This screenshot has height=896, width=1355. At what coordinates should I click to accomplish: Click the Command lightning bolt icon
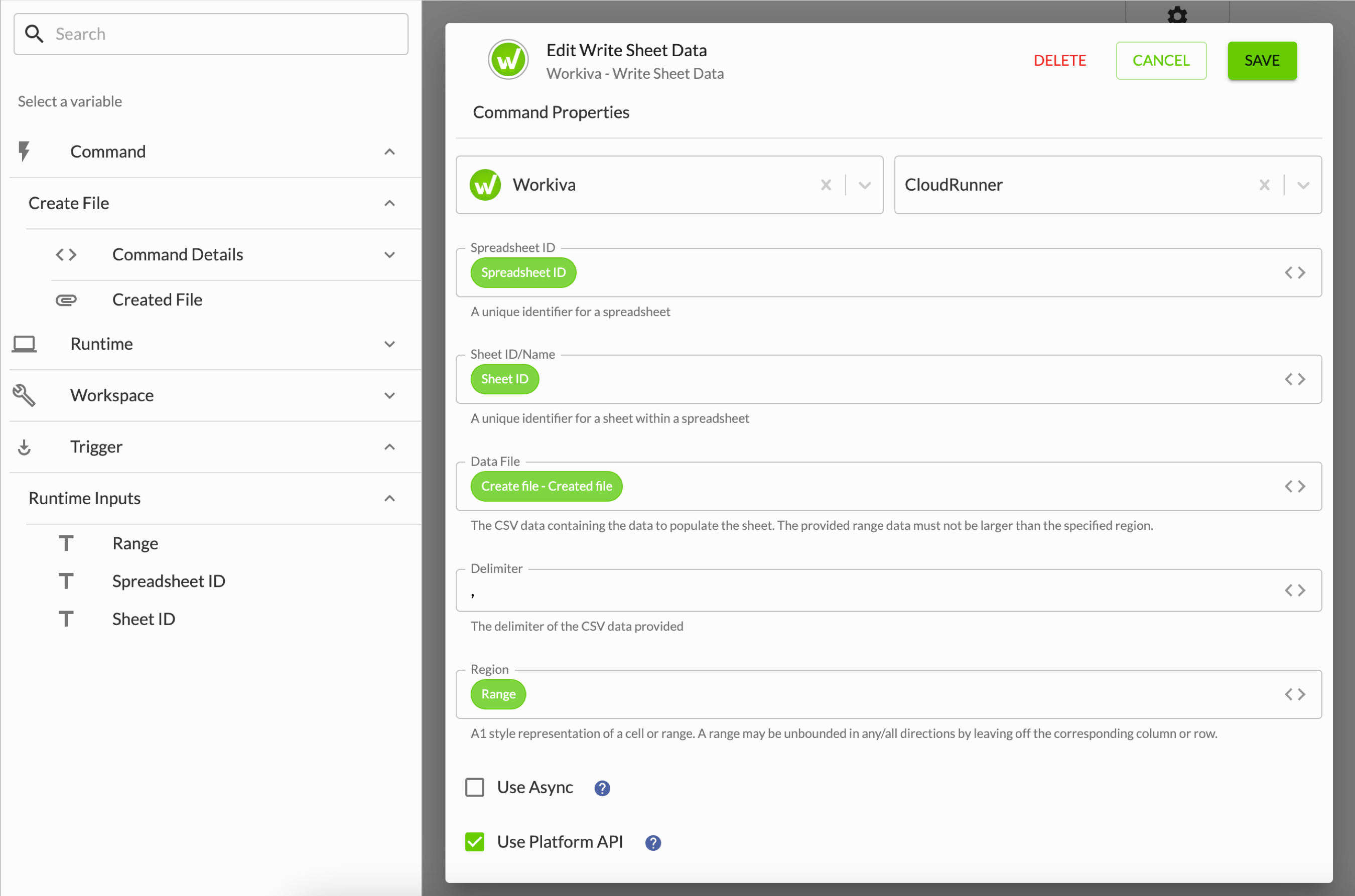click(24, 152)
